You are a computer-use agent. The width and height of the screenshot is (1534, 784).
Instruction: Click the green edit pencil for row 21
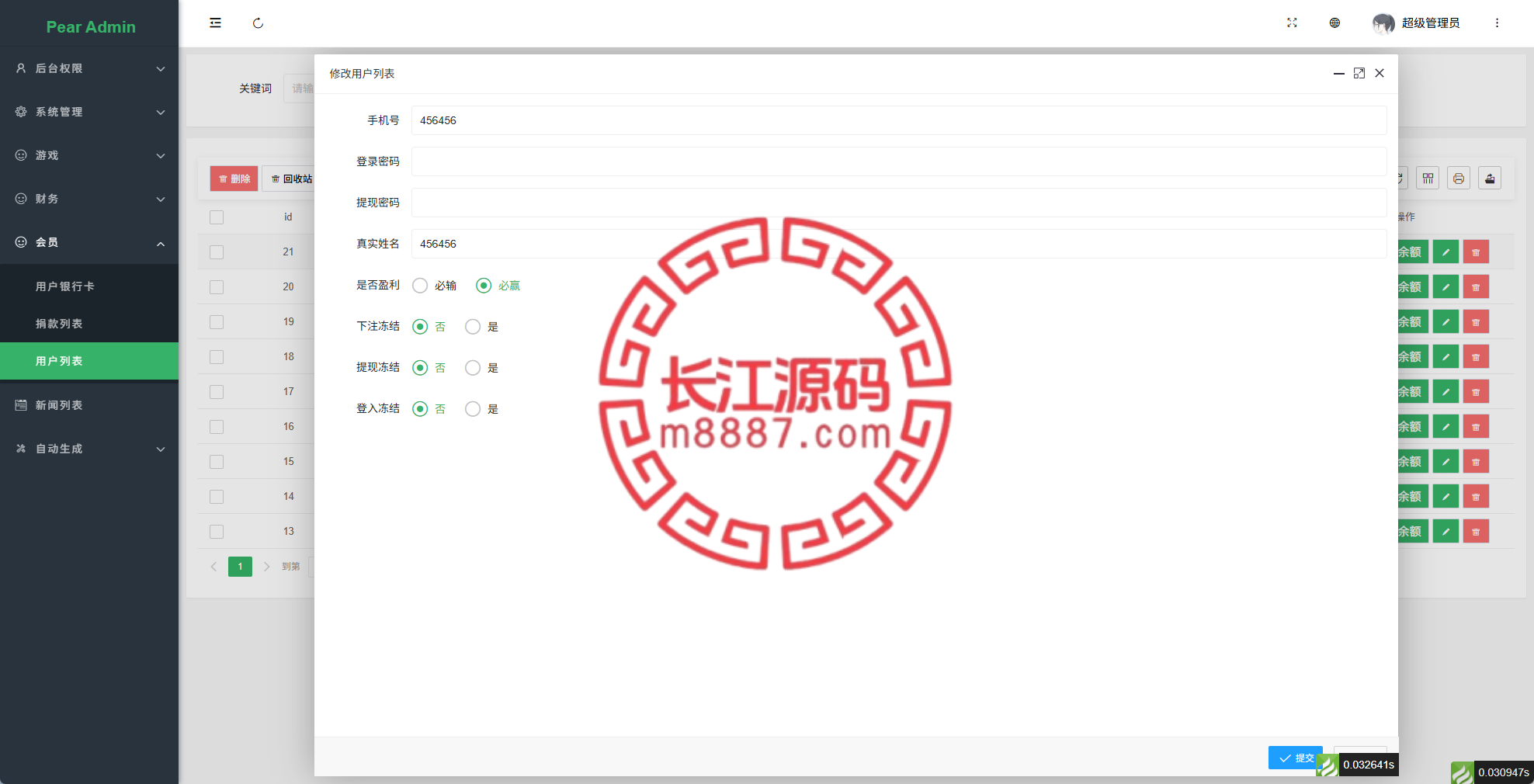click(x=1445, y=252)
